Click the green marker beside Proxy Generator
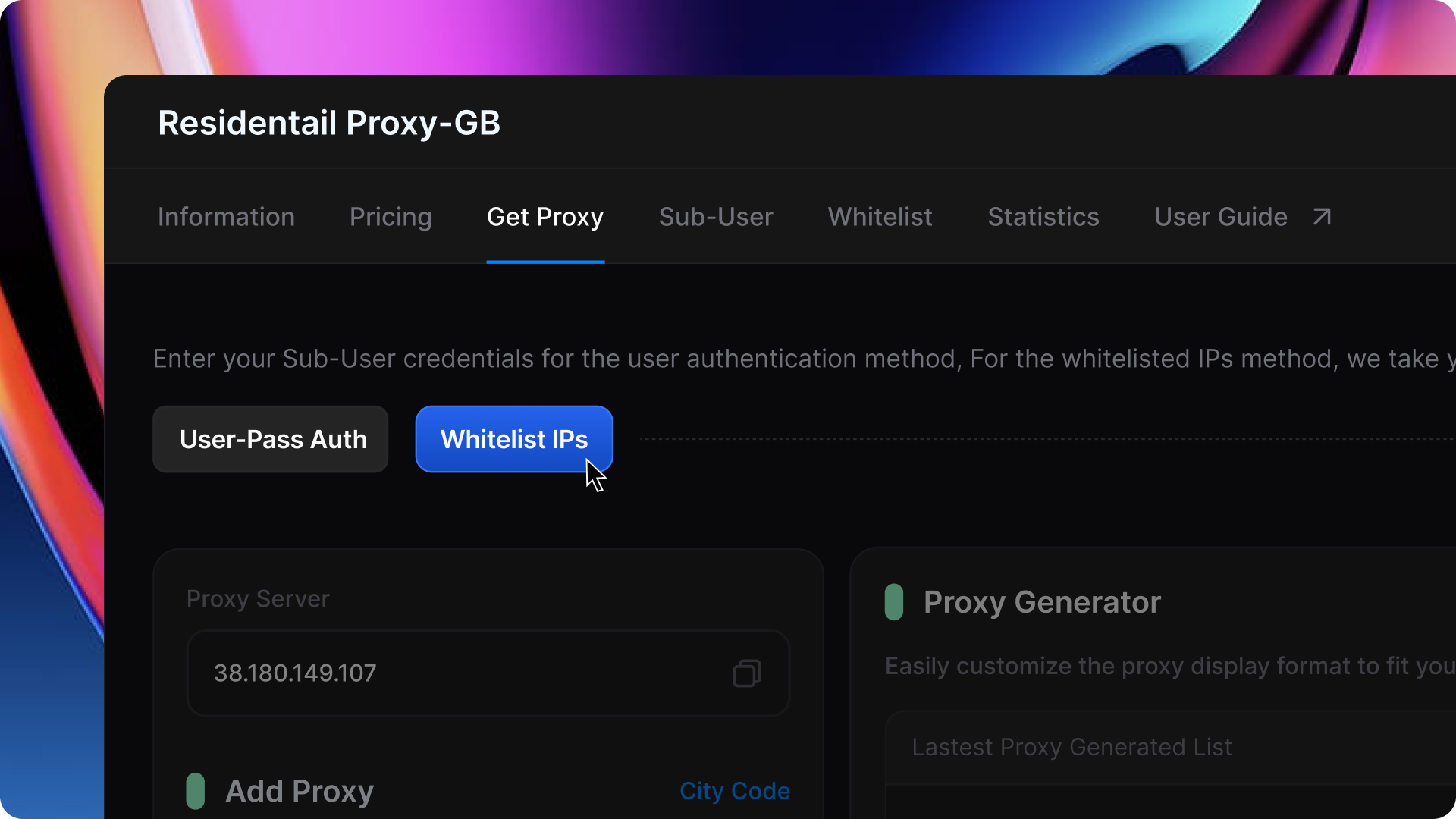The height and width of the screenshot is (819, 1456). 894,602
